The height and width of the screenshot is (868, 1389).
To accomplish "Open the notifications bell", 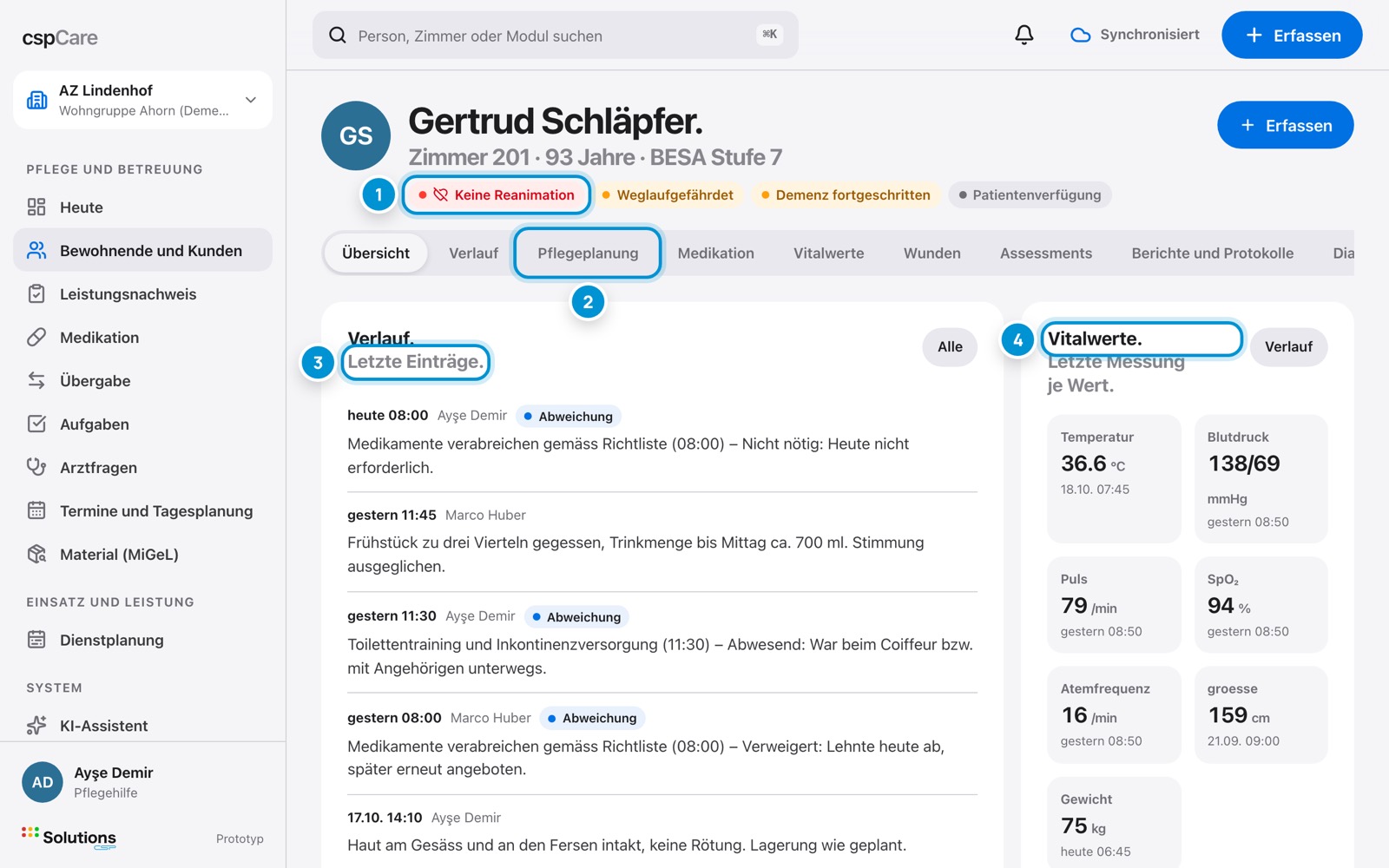I will point(1024,35).
